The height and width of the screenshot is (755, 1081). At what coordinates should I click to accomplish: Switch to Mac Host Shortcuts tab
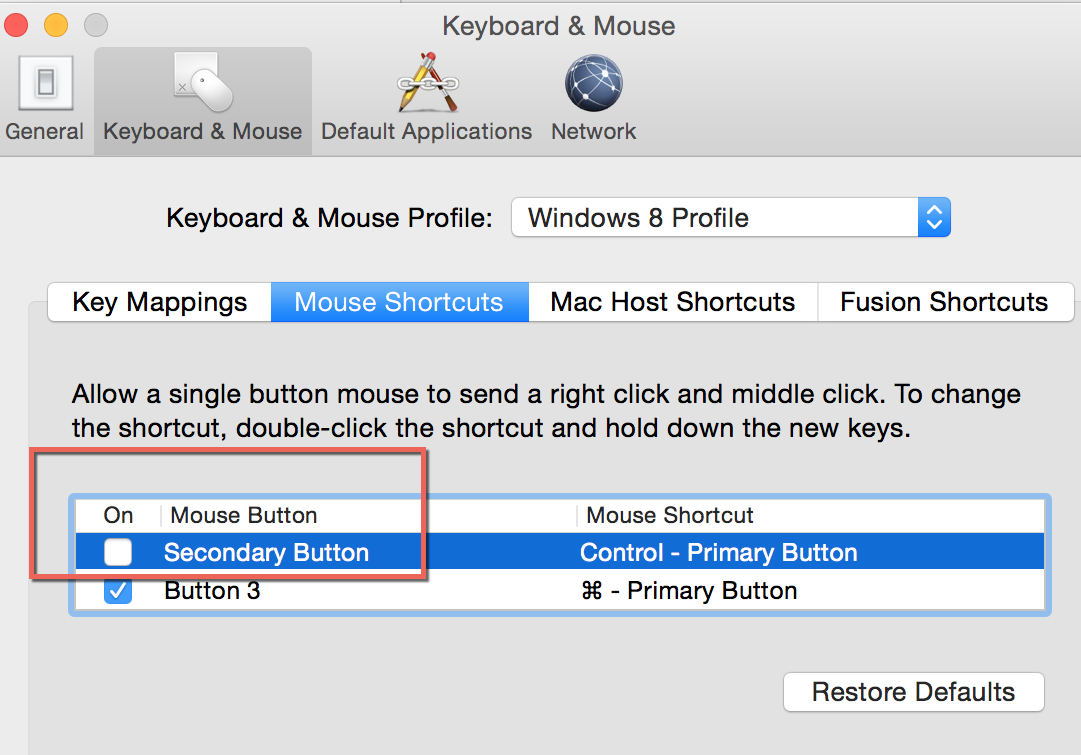point(673,302)
